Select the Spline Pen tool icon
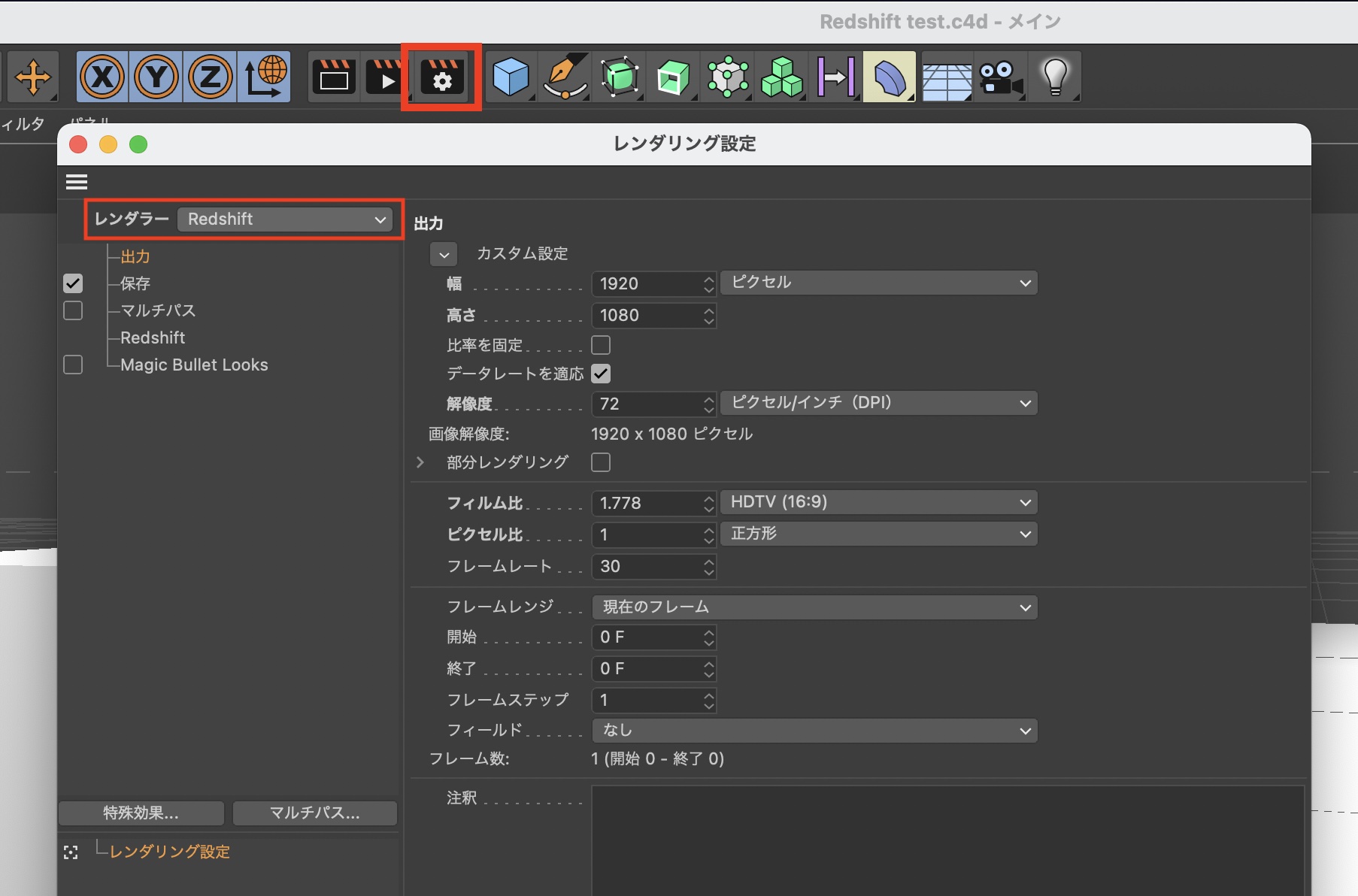The image size is (1358, 896). (565, 77)
